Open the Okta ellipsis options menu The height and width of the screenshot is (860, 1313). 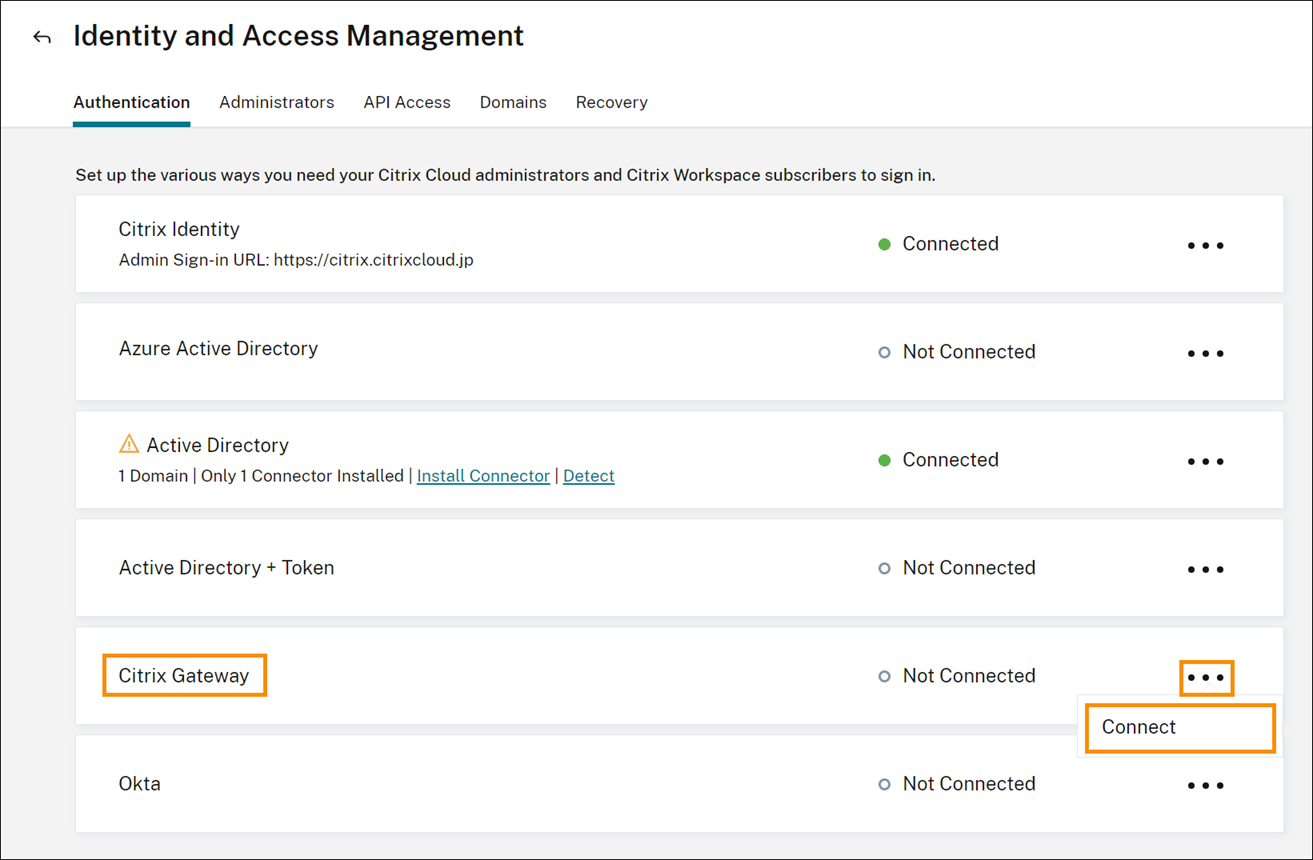click(1205, 785)
